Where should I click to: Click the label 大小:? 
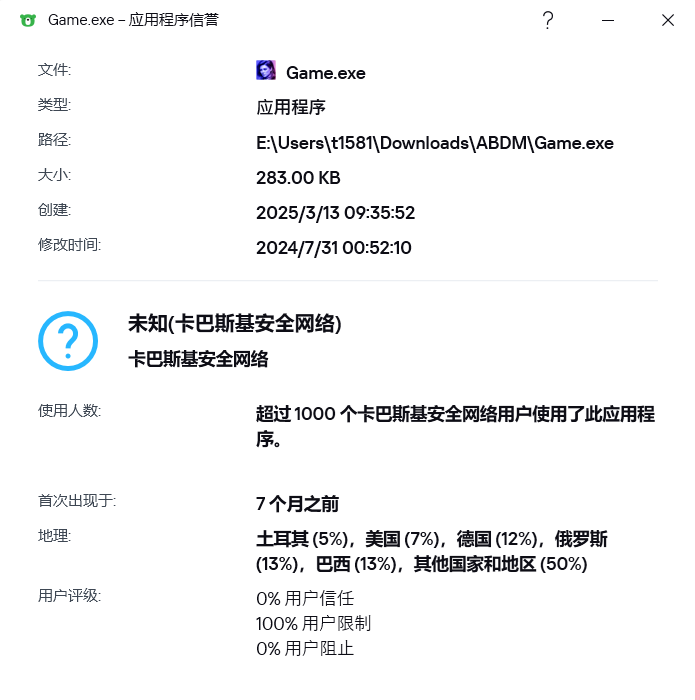click(x=54, y=175)
